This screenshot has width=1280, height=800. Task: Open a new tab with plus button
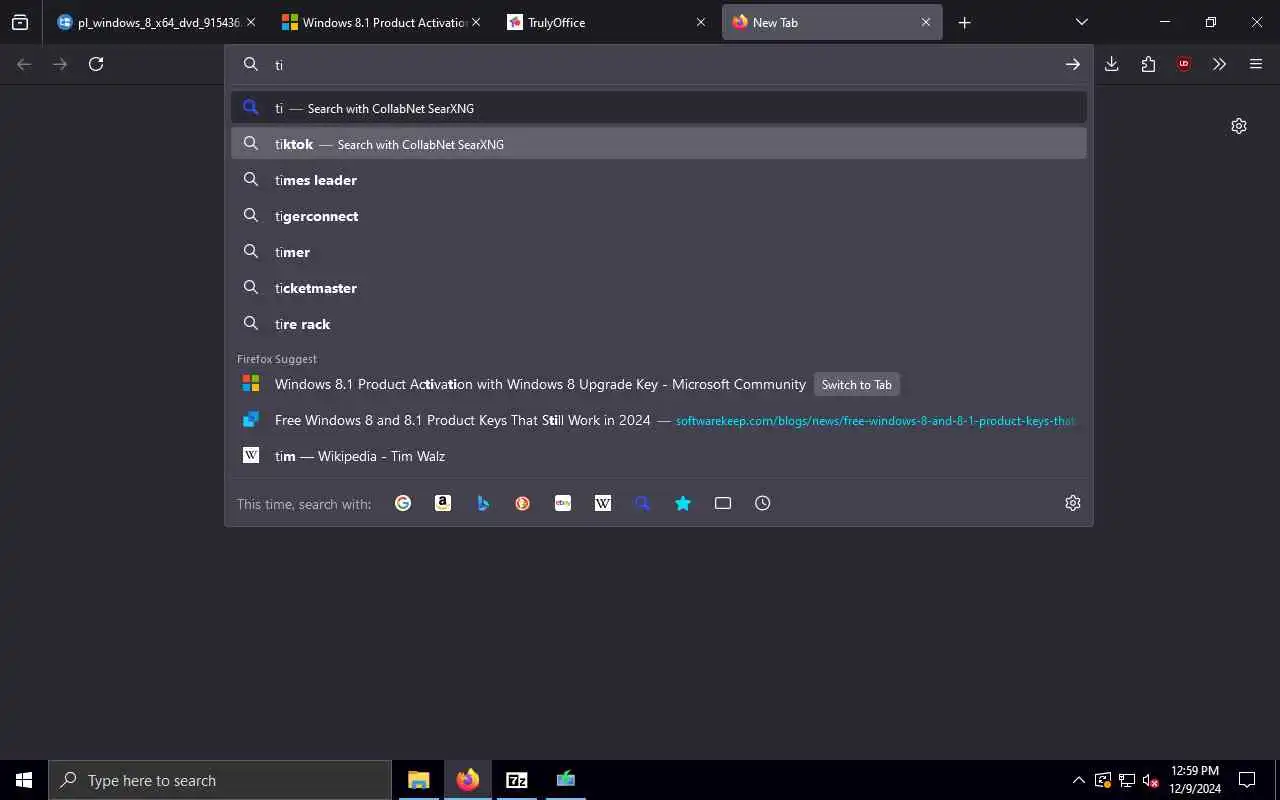point(964,22)
